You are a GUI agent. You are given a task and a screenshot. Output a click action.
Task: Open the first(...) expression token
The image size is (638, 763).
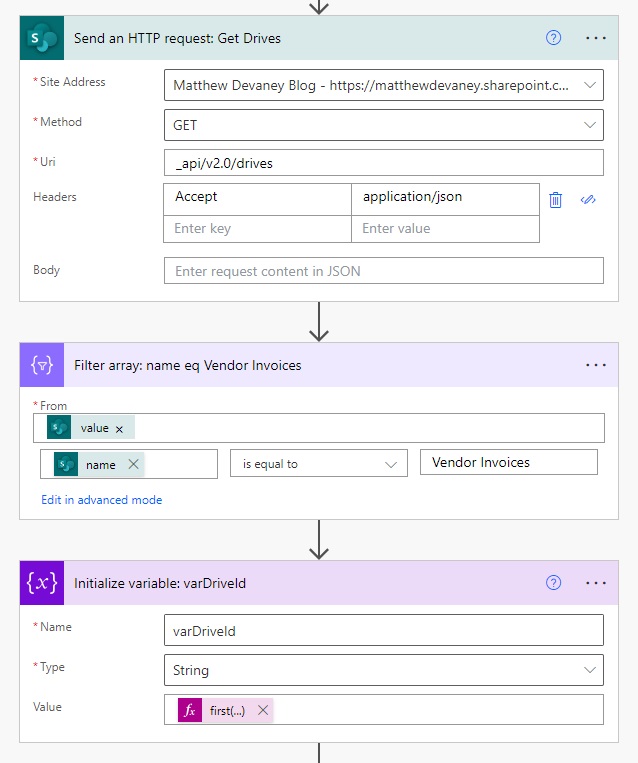tap(227, 710)
